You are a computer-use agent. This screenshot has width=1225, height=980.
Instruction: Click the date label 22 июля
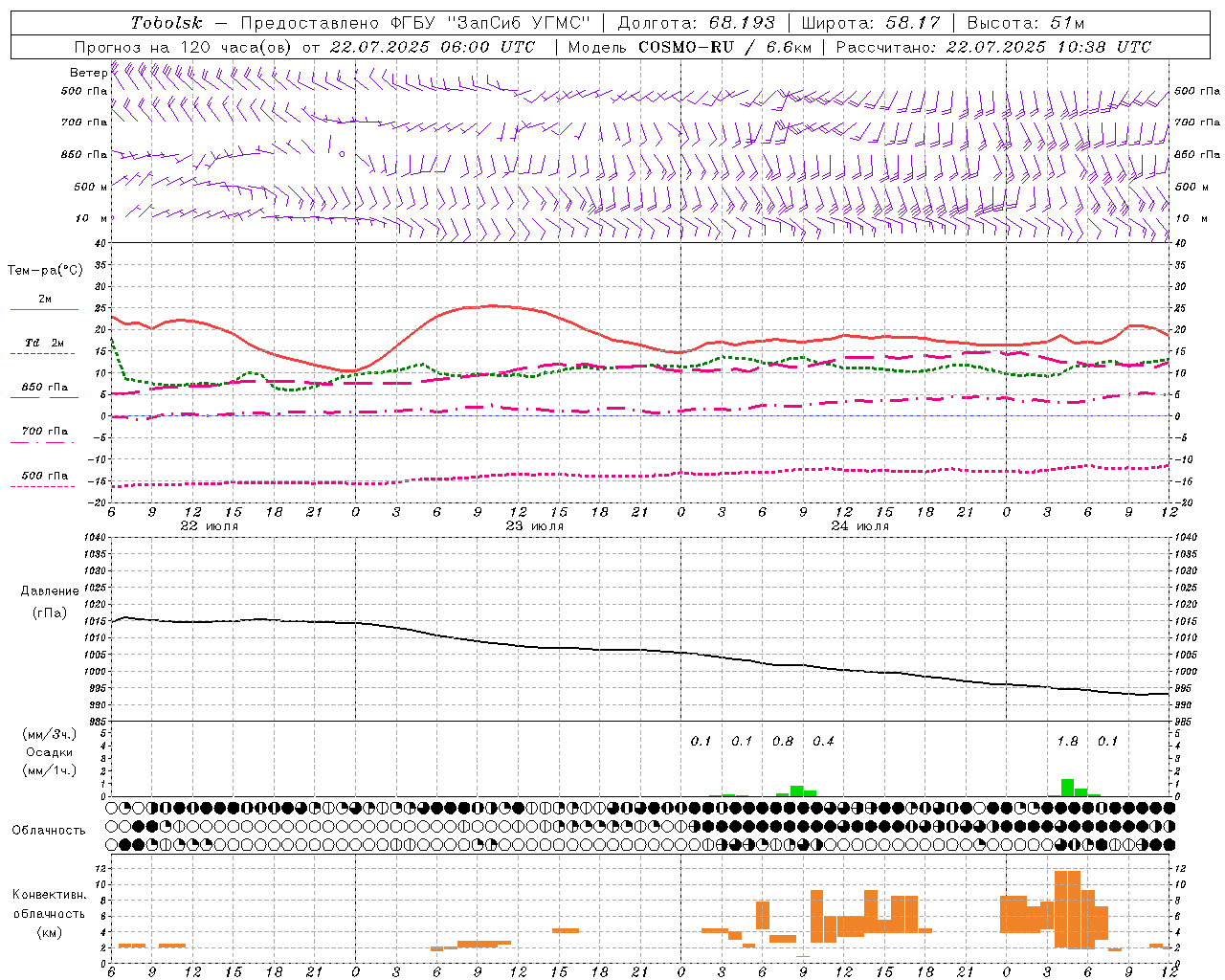pyautogui.click(x=210, y=526)
